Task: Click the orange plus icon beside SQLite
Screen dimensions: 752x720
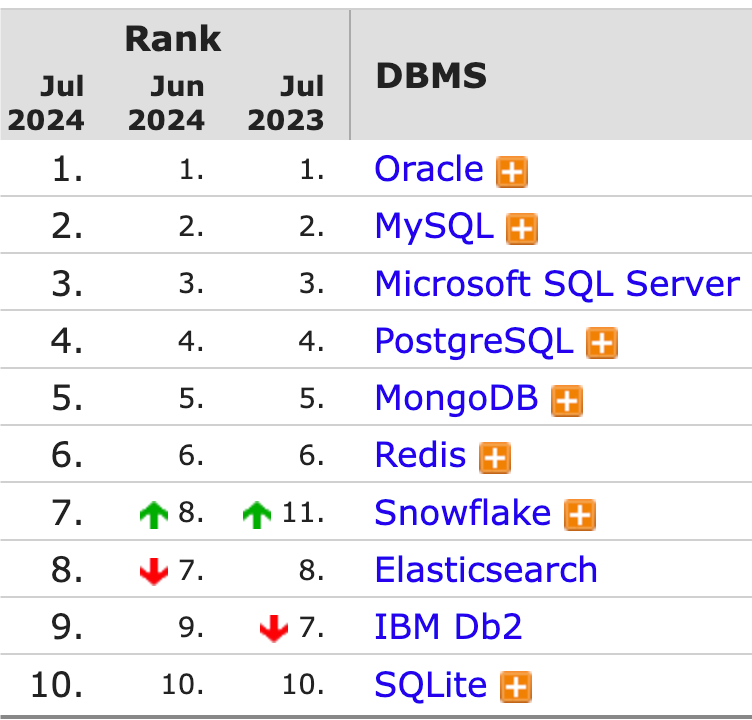Action: click(516, 686)
